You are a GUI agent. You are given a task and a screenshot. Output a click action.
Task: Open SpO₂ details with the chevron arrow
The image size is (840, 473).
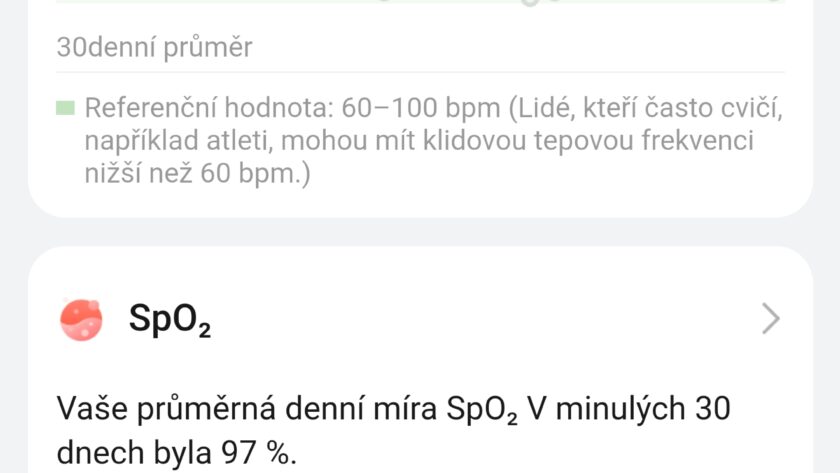pos(770,319)
